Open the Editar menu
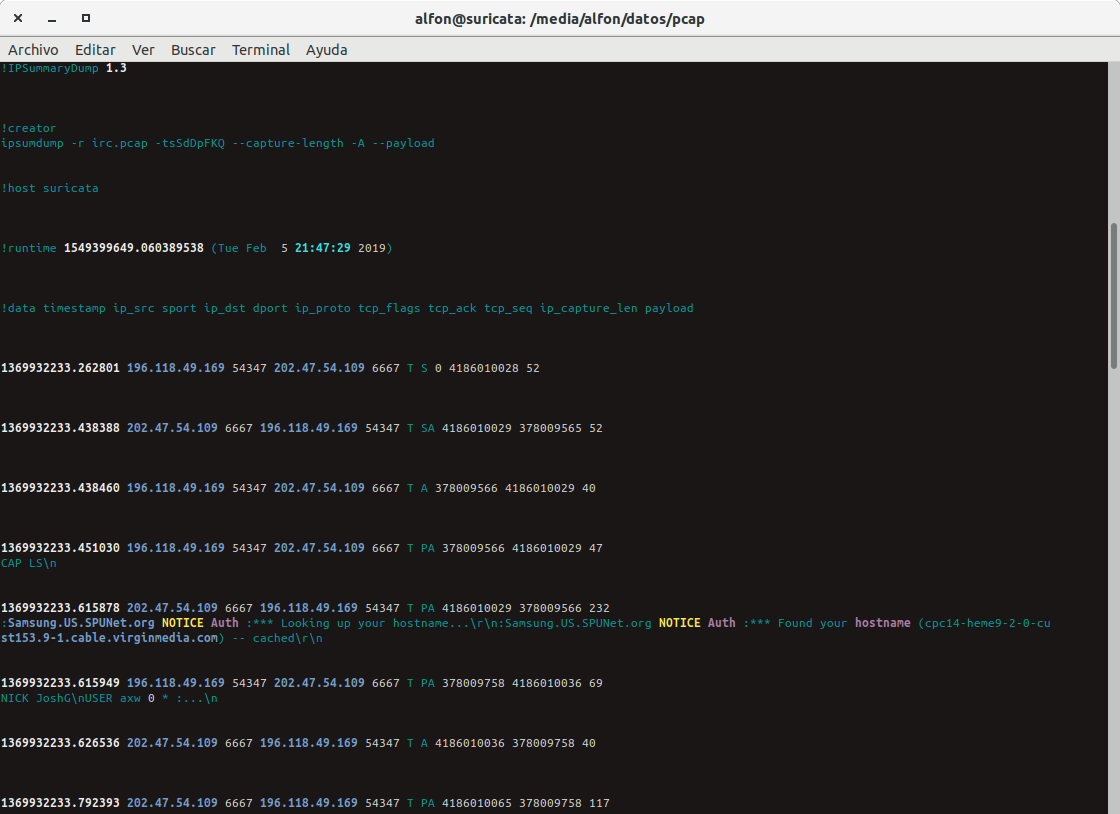This screenshot has height=814, width=1120. [x=95, y=50]
